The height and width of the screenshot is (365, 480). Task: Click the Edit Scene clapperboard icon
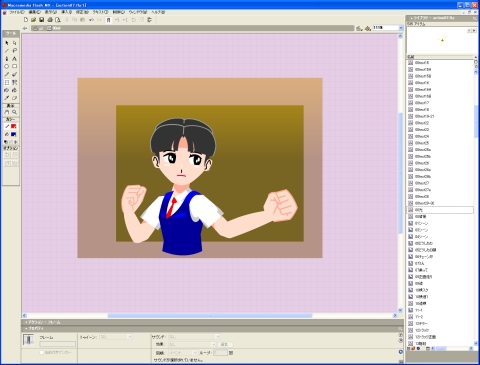pos(359,29)
